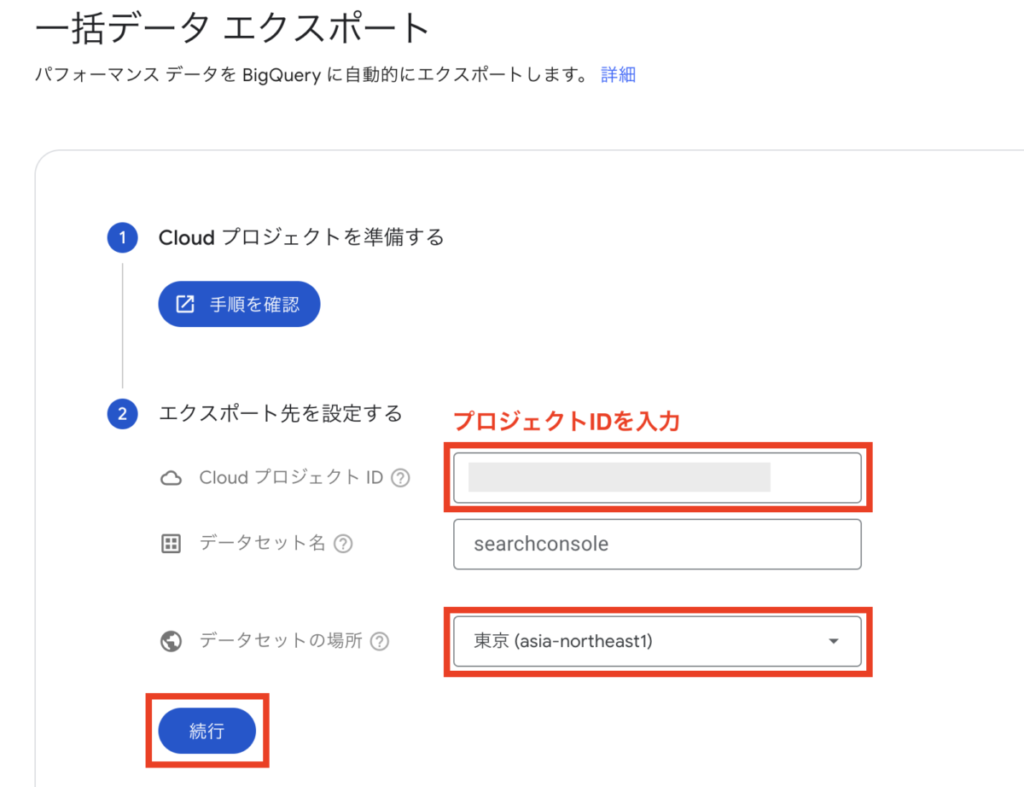Click the external-link icon in 手順を確認
Viewport: 1024px width, 787px height.
click(x=185, y=304)
